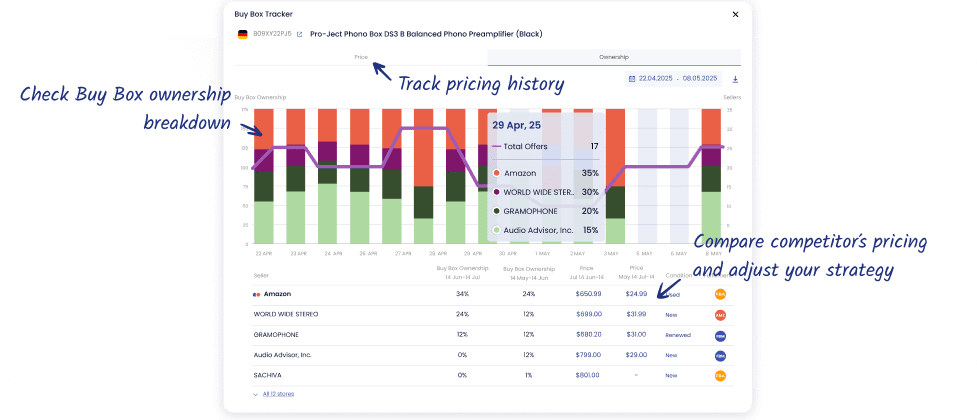Screen dimensions: 977x420
Task: Click the 22 APR bar in the chart
Action: coord(264,180)
